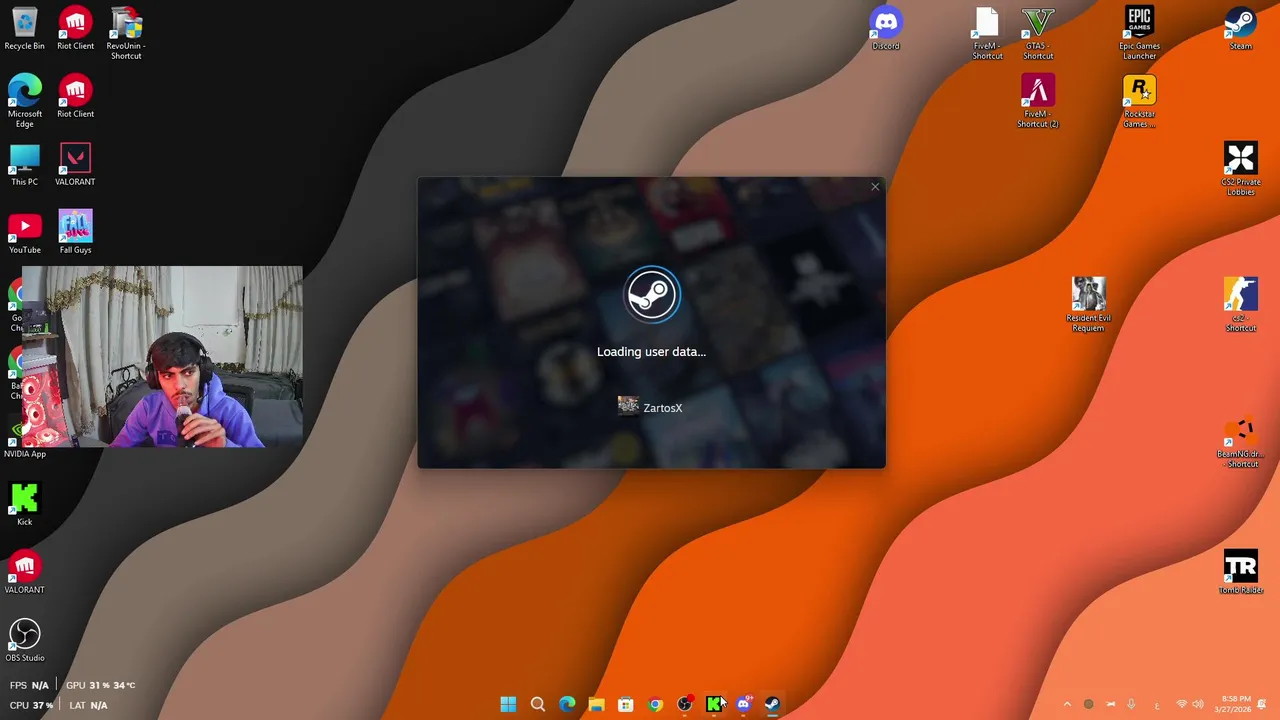The height and width of the screenshot is (720, 1280).
Task: Select the Tomb Raider desktop icon
Action: pos(1240,573)
